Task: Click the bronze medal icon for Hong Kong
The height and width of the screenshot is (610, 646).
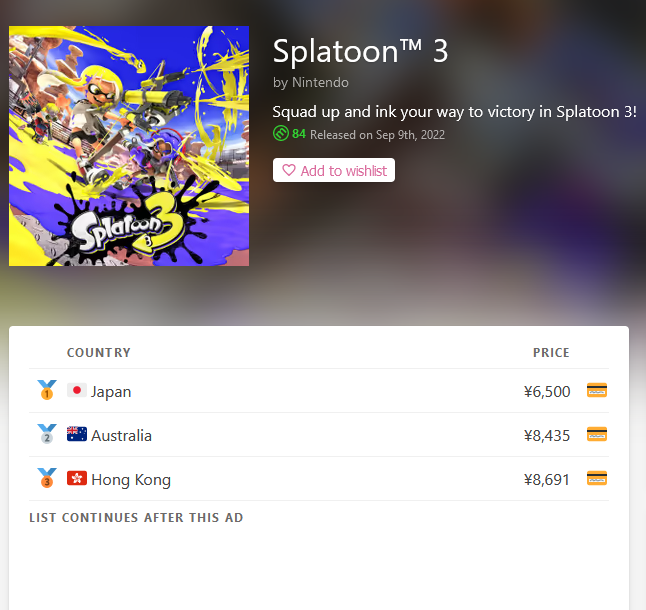Action: (47, 478)
